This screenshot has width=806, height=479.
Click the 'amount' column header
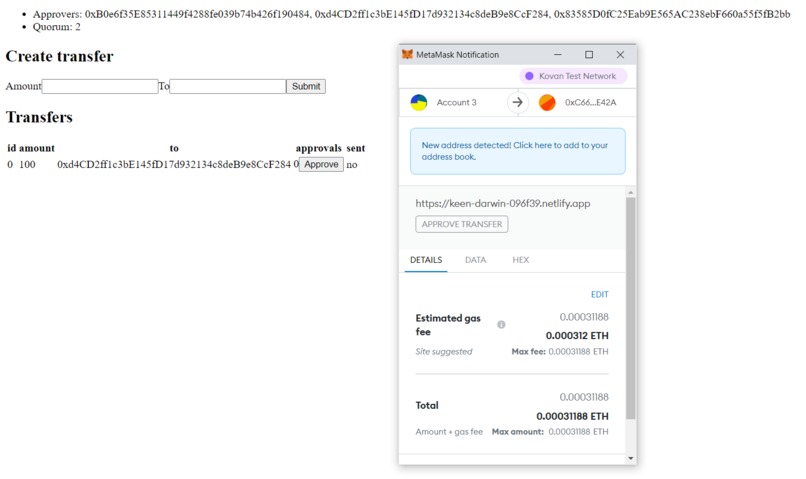click(36, 148)
